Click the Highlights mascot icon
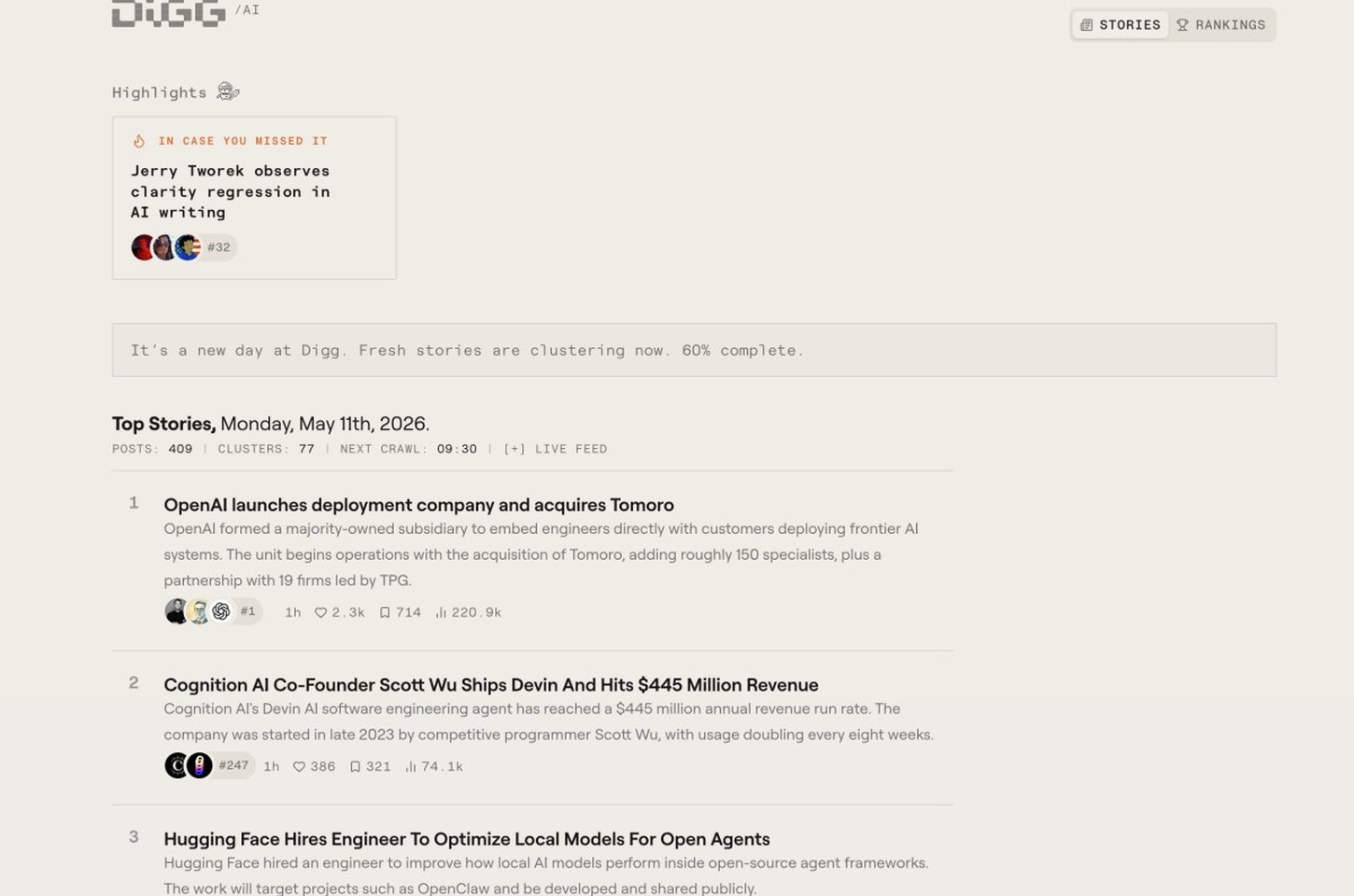 coord(228,91)
